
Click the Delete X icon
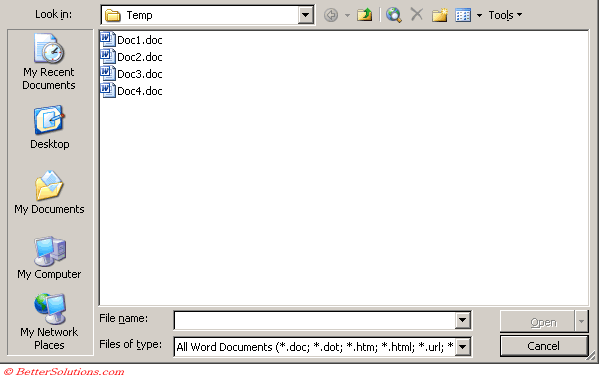click(x=416, y=15)
